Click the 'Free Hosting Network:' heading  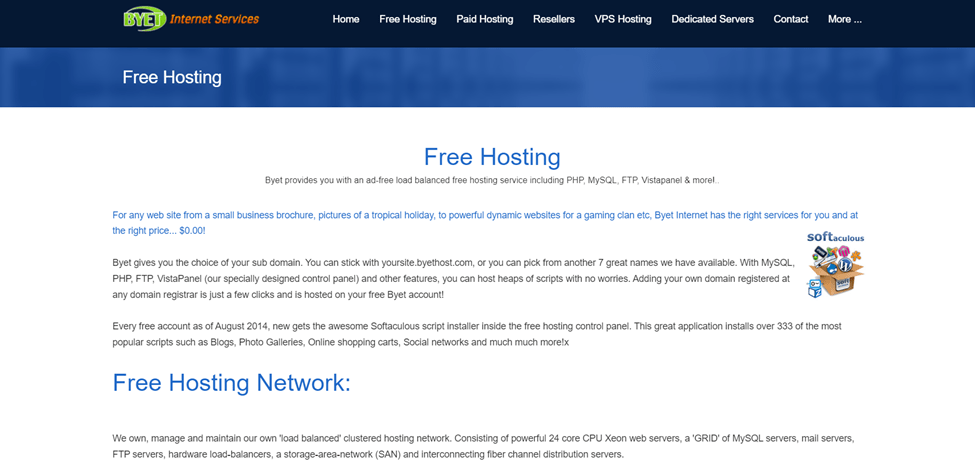(x=232, y=383)
